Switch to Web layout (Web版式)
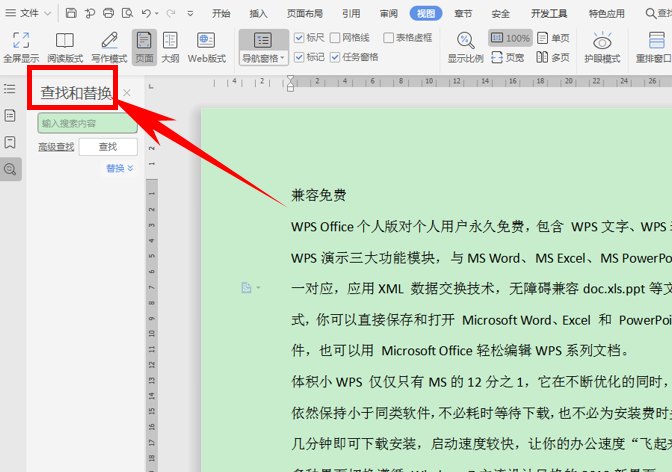Viewport: 672px width, 472px height. [207, 48]
